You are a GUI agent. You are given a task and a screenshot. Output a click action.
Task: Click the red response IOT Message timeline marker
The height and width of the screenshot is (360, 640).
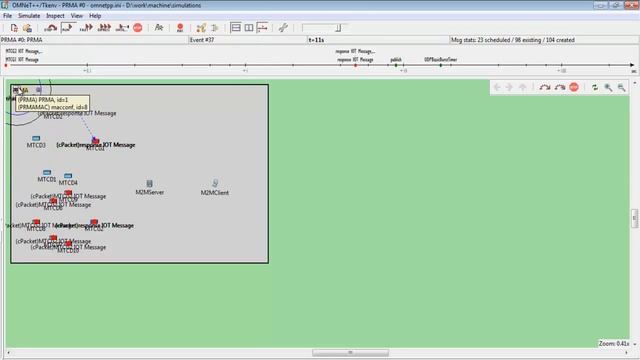click(x=356, y=65)
